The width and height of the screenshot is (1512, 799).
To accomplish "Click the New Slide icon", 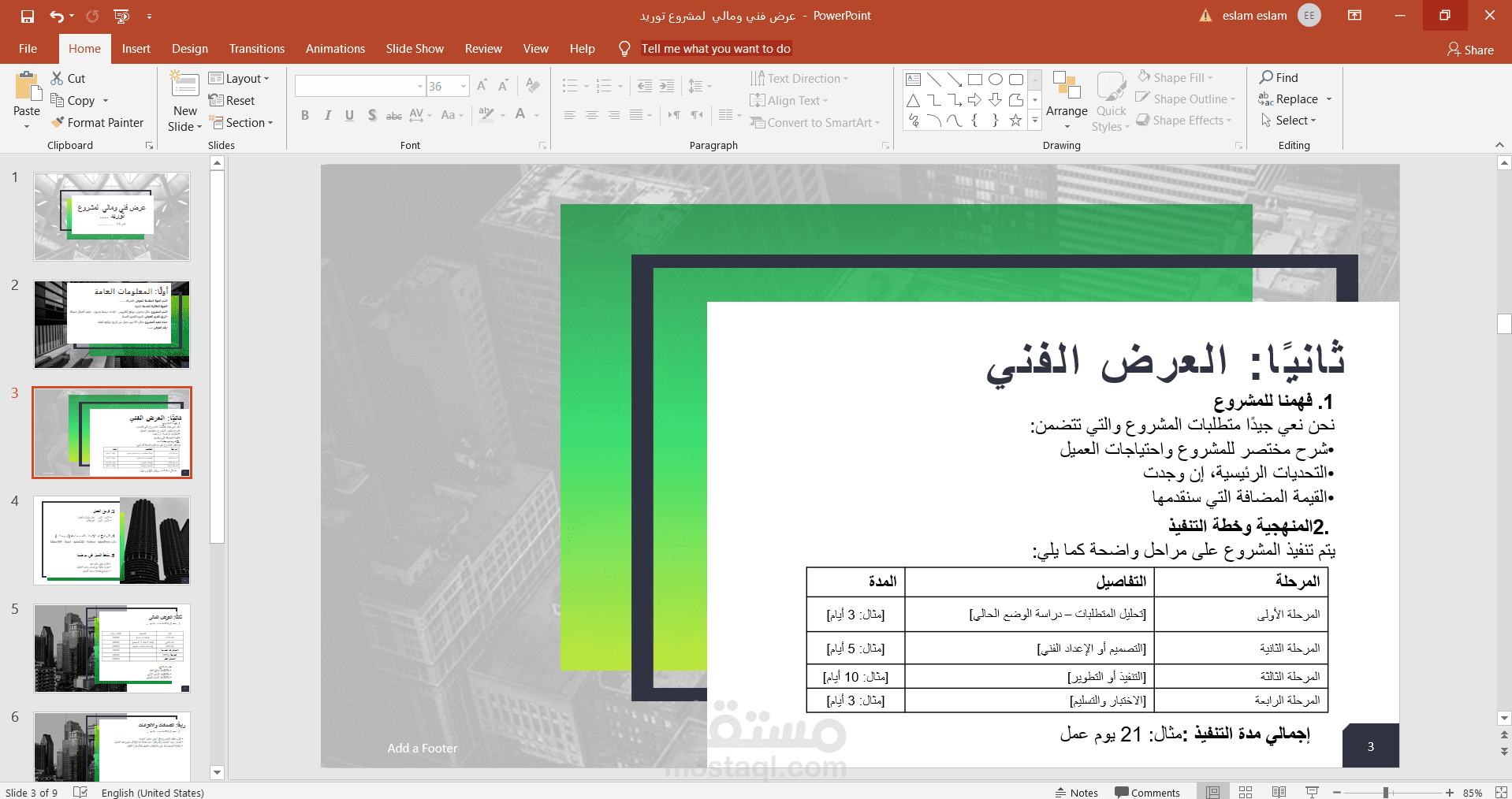I will pyautogui.click(x=185, y=86).
